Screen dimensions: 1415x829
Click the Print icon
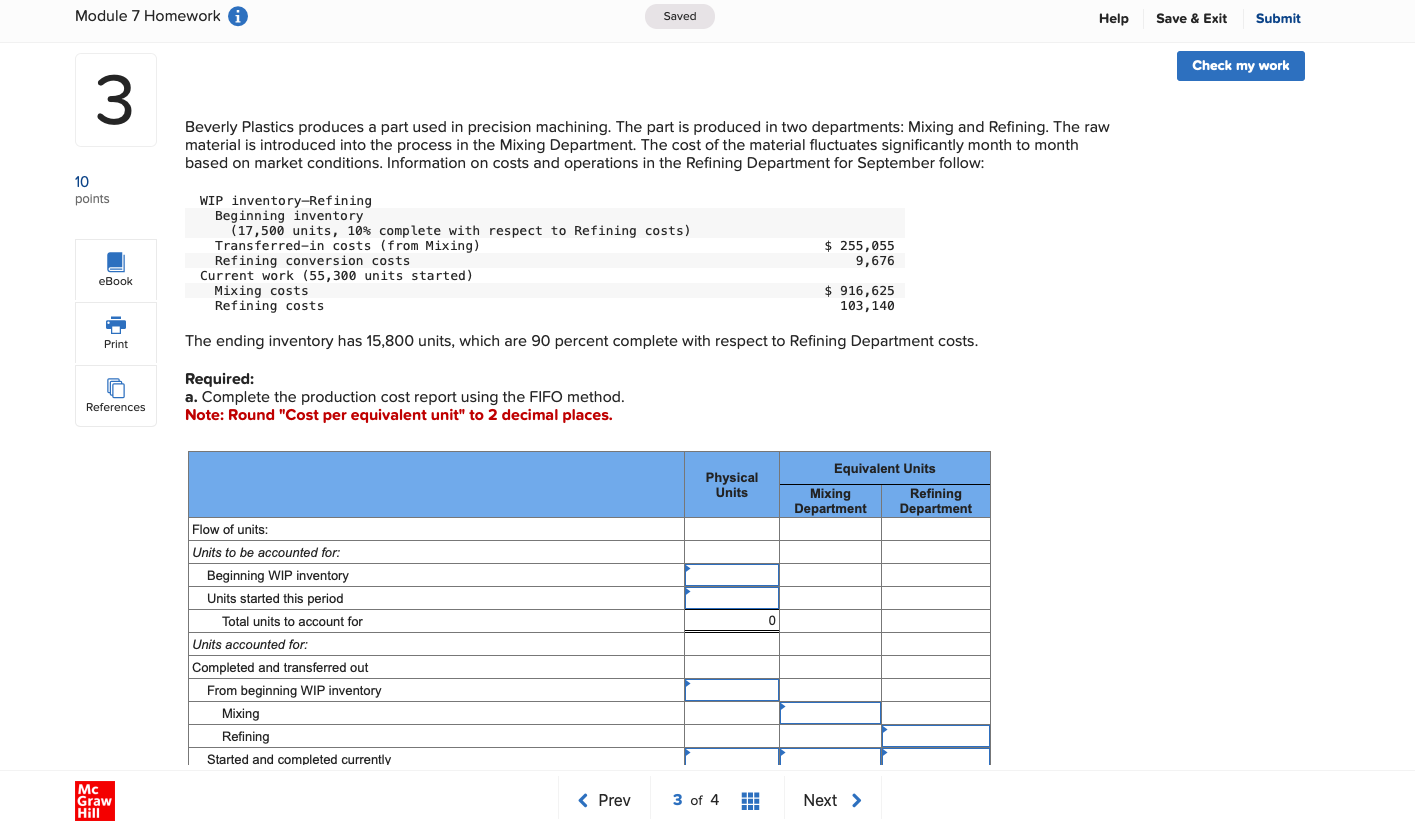coord(115,332)
